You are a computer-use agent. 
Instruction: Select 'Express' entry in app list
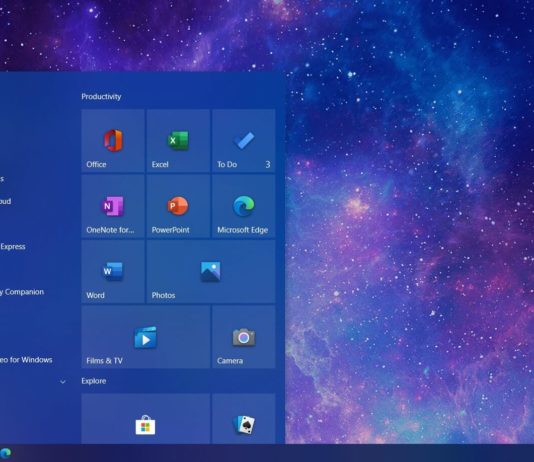coord(13,246)
